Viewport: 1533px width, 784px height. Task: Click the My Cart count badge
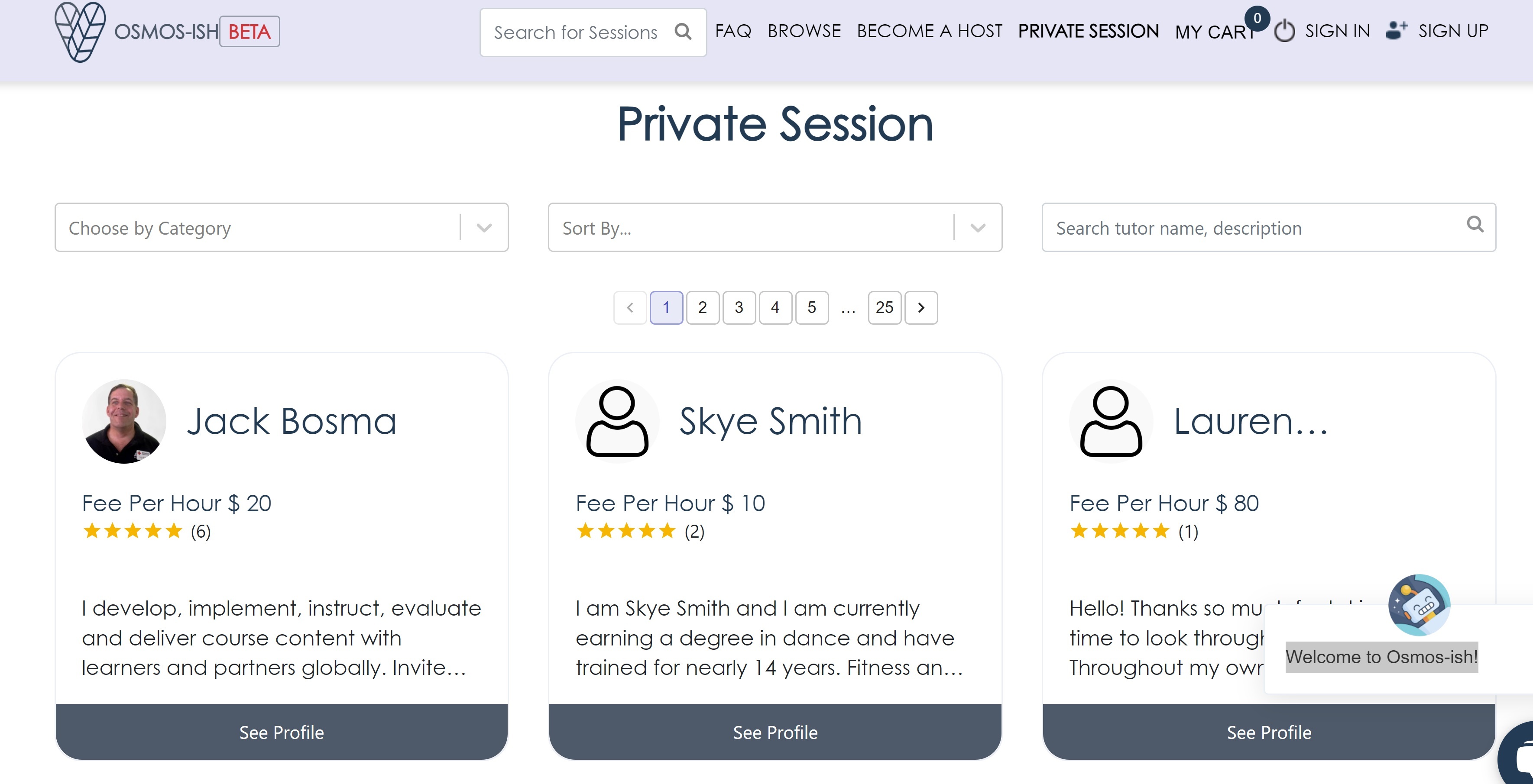point(1257,19)
